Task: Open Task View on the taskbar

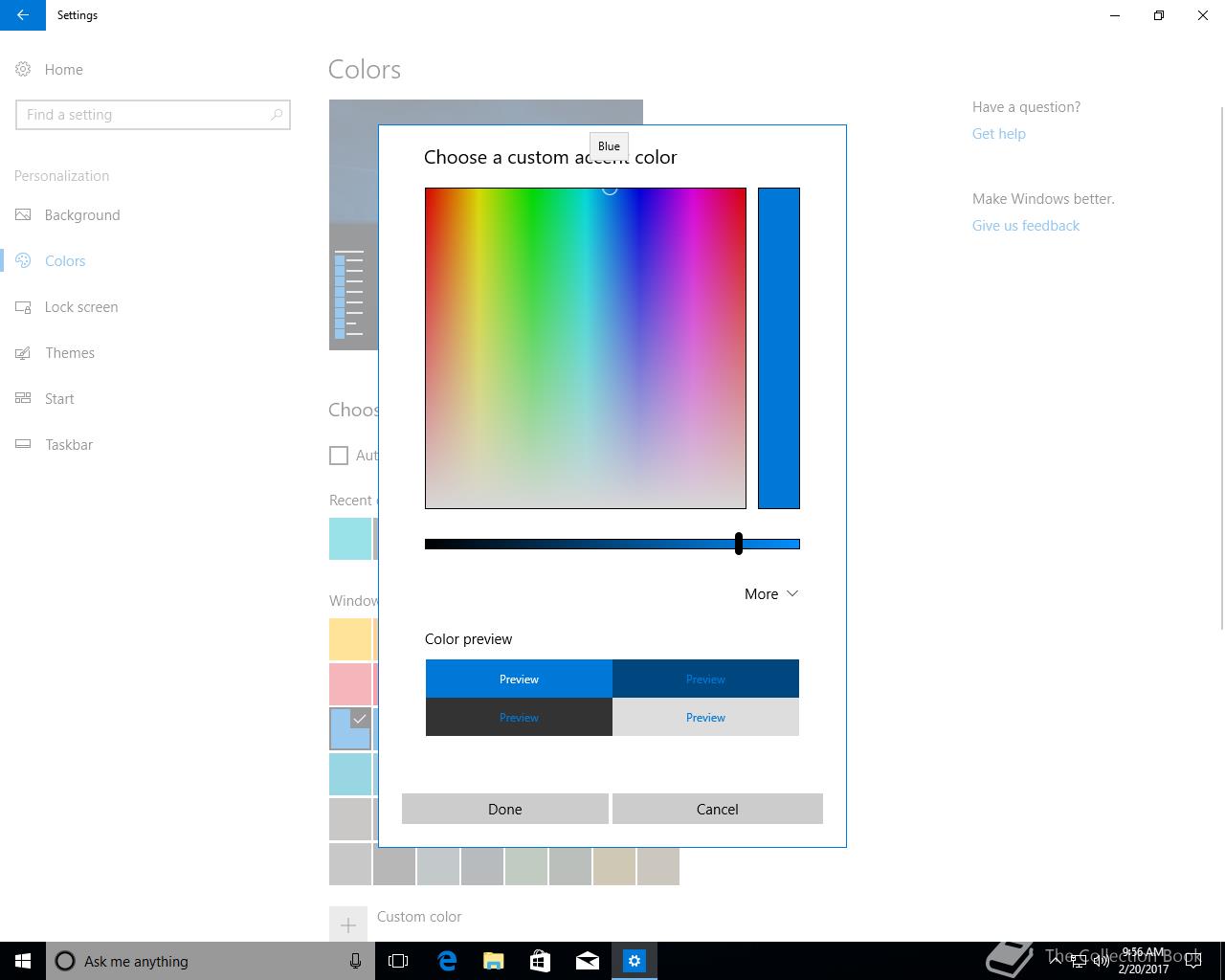Action: (398, 961)
